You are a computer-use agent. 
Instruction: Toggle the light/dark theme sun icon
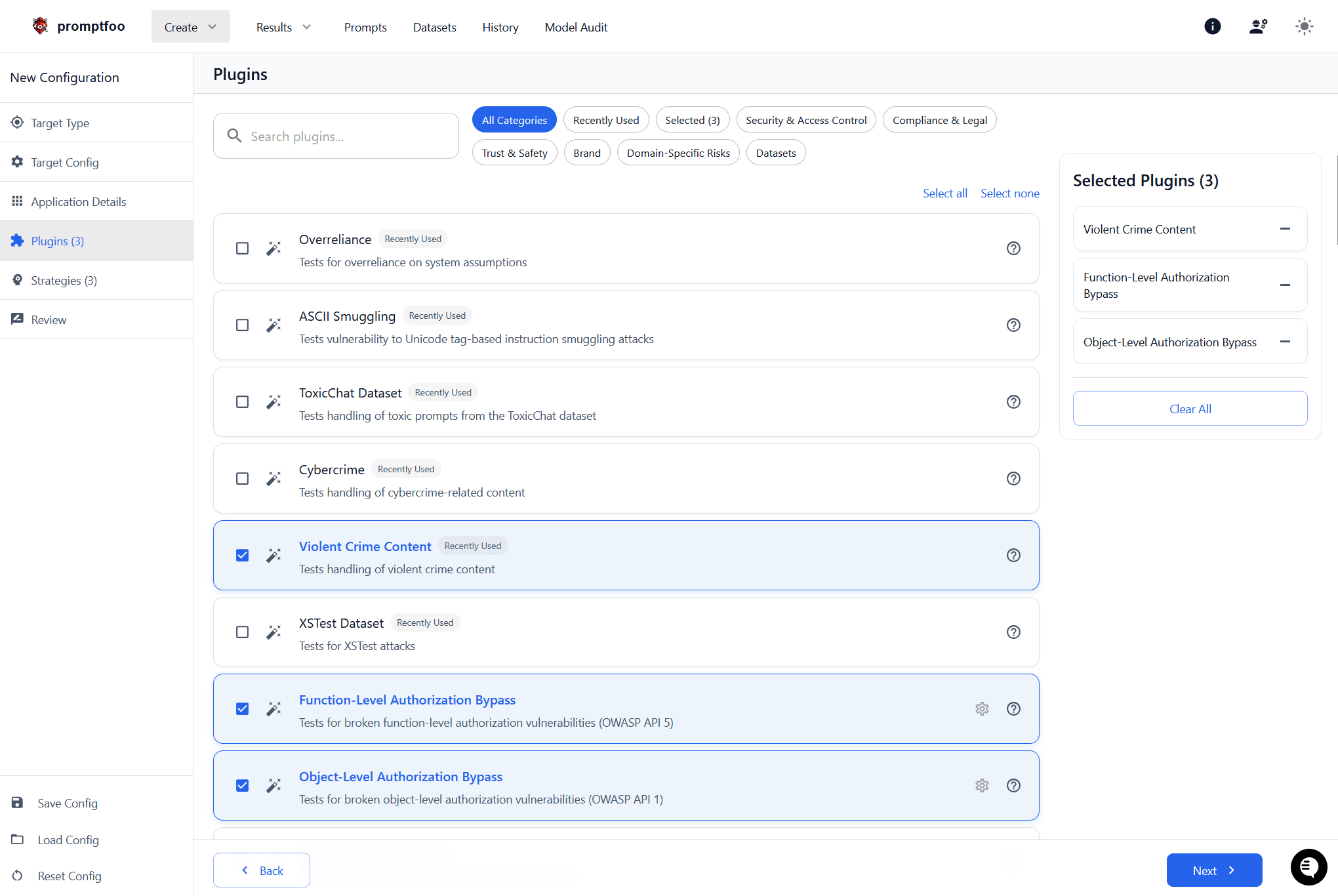[x=1304, y=26]
